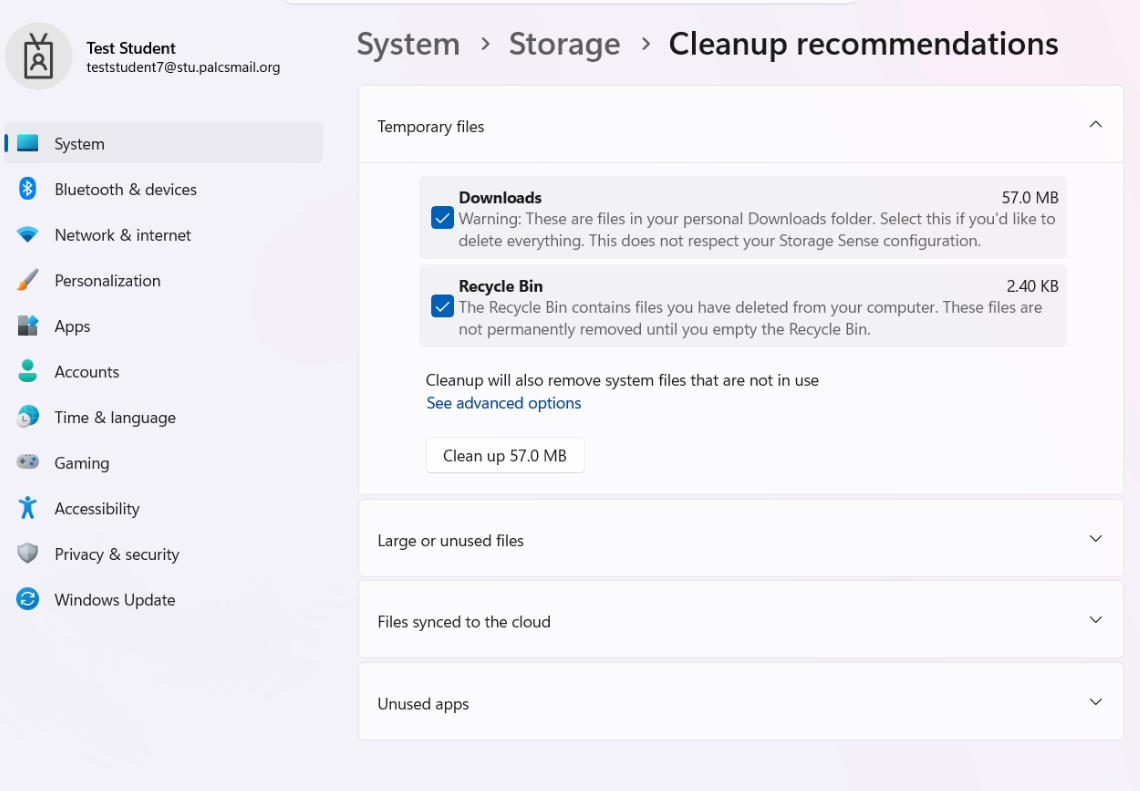Image resolution: width=1140 pixels, height=791 pixels.
Task: Click the 57.0 MB Downloads size value
Action: click(x=1029, y=198)
